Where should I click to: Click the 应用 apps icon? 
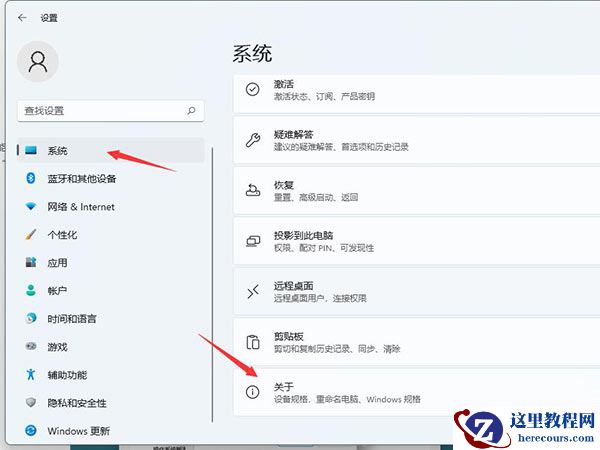pos(31,262)
